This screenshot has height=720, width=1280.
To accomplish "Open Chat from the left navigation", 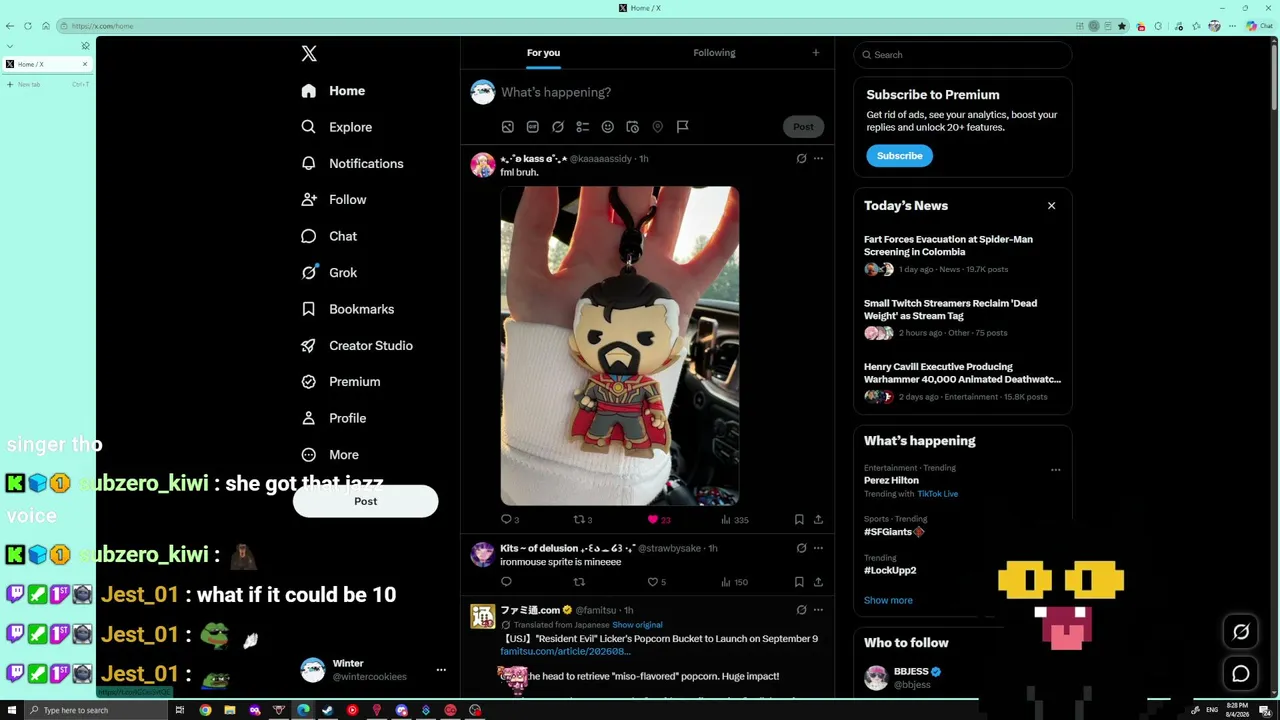I will (329, 236).
